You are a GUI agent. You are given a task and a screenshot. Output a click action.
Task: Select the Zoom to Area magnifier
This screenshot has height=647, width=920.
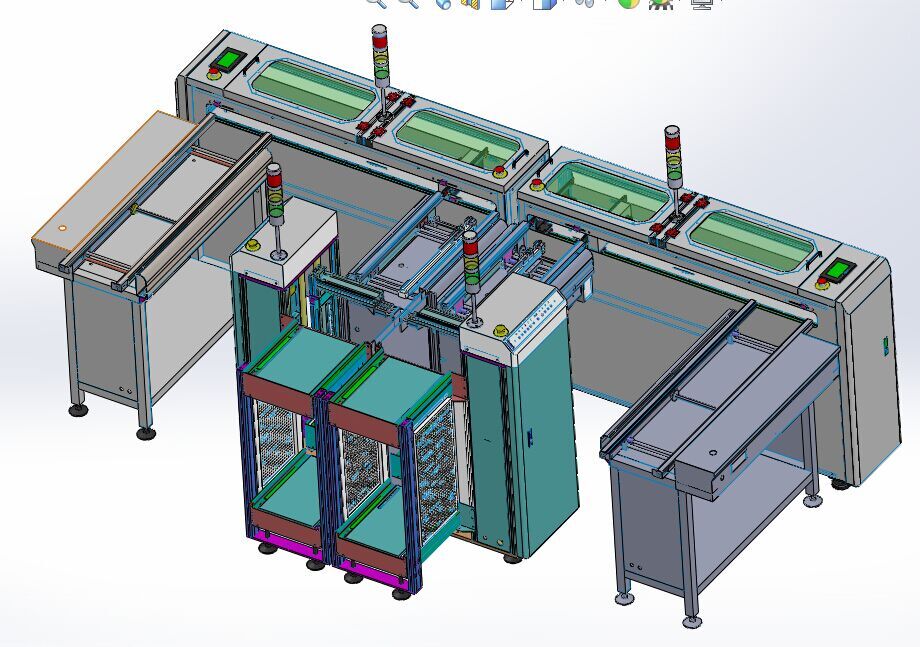click(x=408, y=3)
